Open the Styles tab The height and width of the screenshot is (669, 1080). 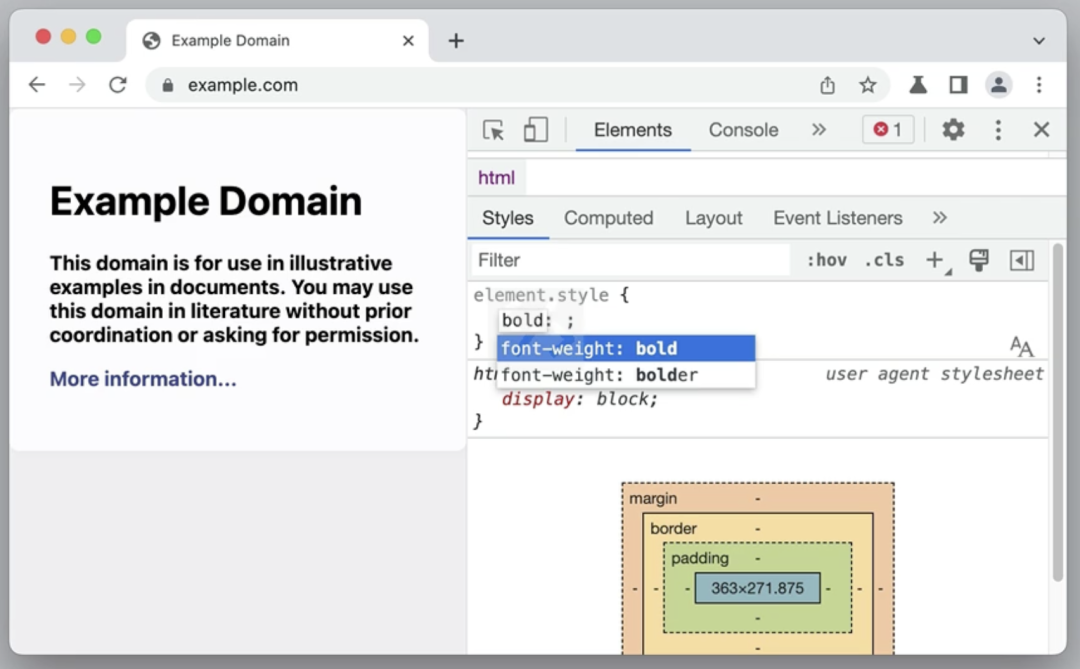coord(508,218)
